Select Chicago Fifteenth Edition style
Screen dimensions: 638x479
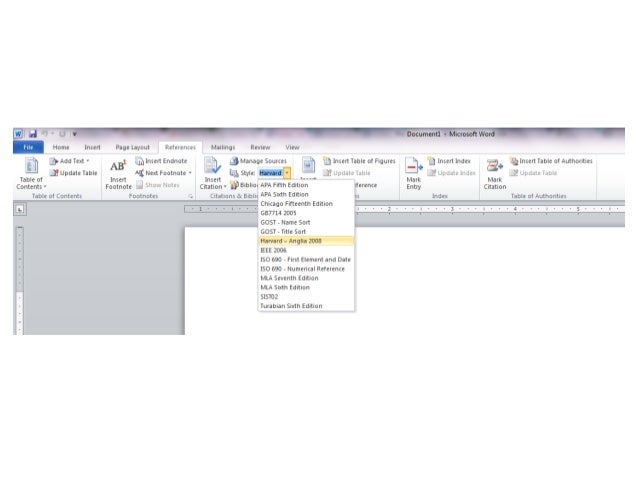coord(306,204)
